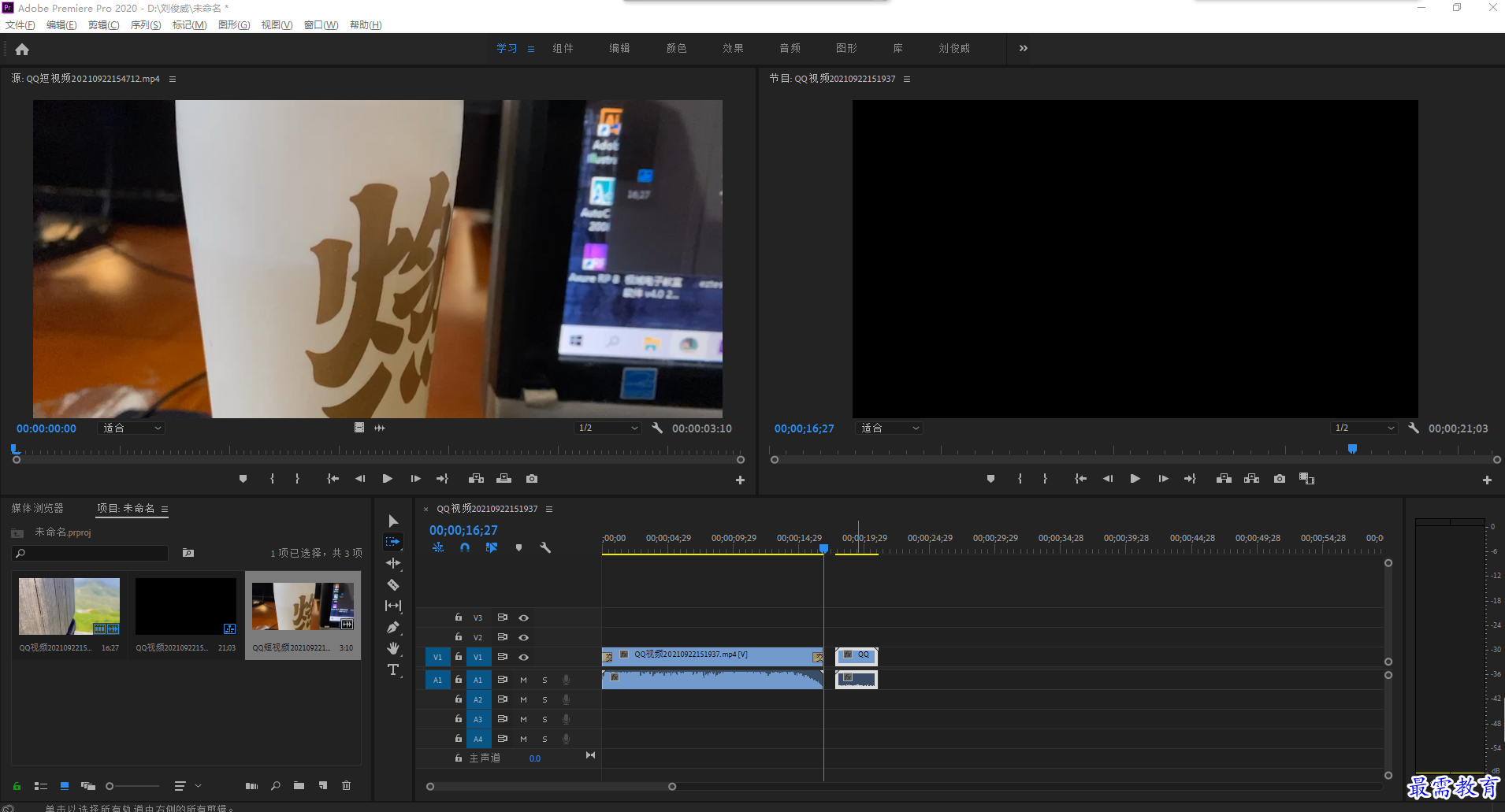Click Insert button in Source monitor
This screenshot has width=1505, height=812.
click(476, 478)
